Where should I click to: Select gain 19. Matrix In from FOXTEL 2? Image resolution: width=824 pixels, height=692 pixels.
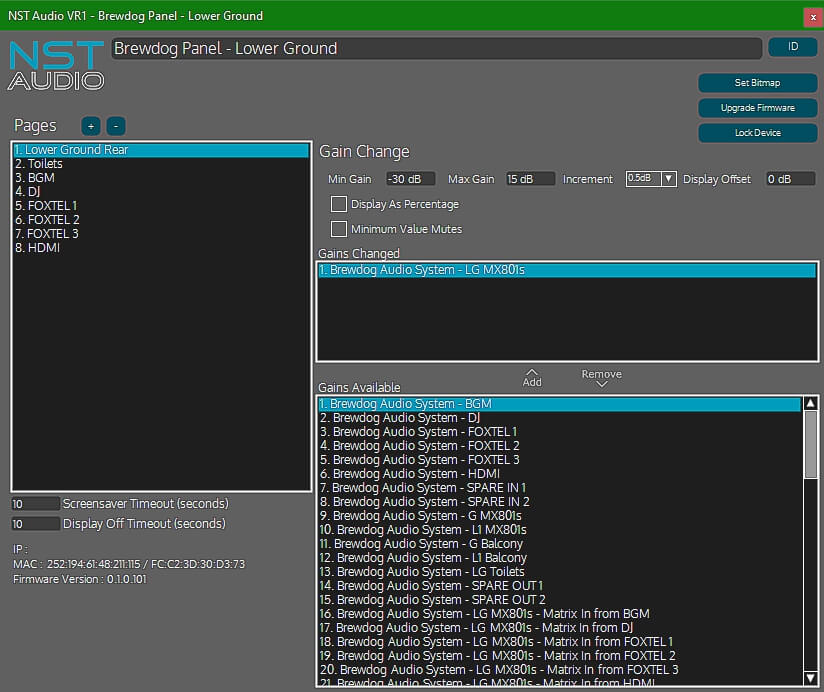[560, 656]
